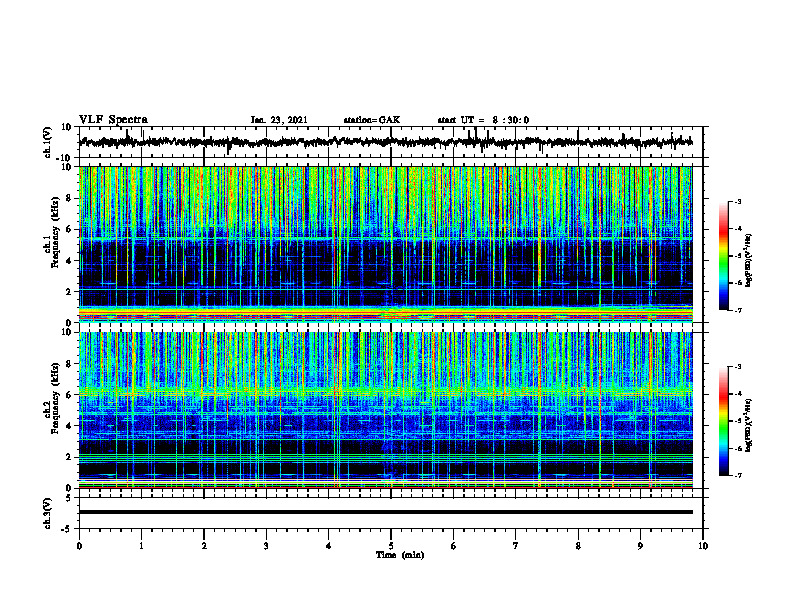Click time axis tick label "3"
792x612 pixels.
266,546
